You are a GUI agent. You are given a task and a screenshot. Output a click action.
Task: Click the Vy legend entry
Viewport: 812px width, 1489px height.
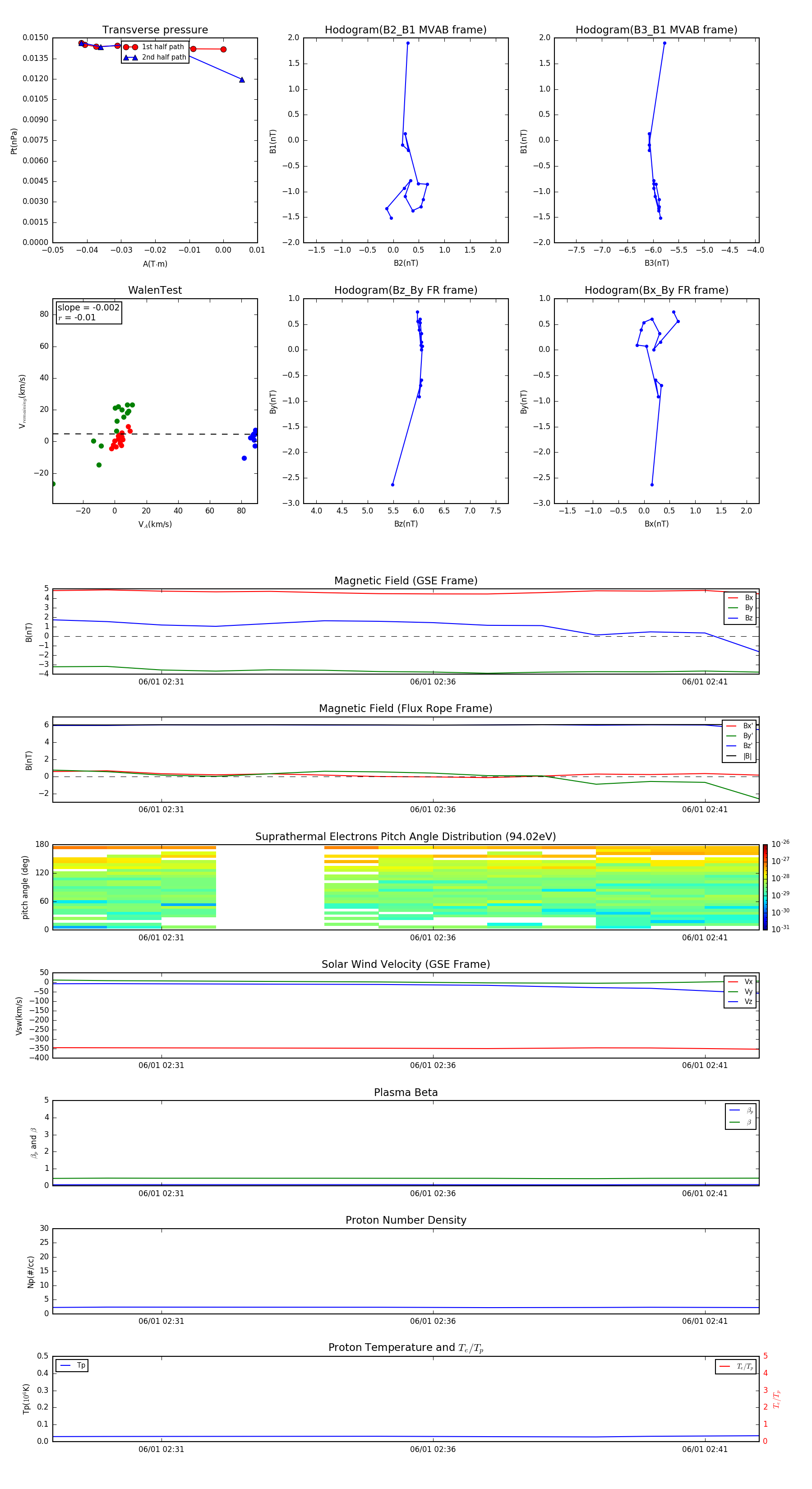740,991
